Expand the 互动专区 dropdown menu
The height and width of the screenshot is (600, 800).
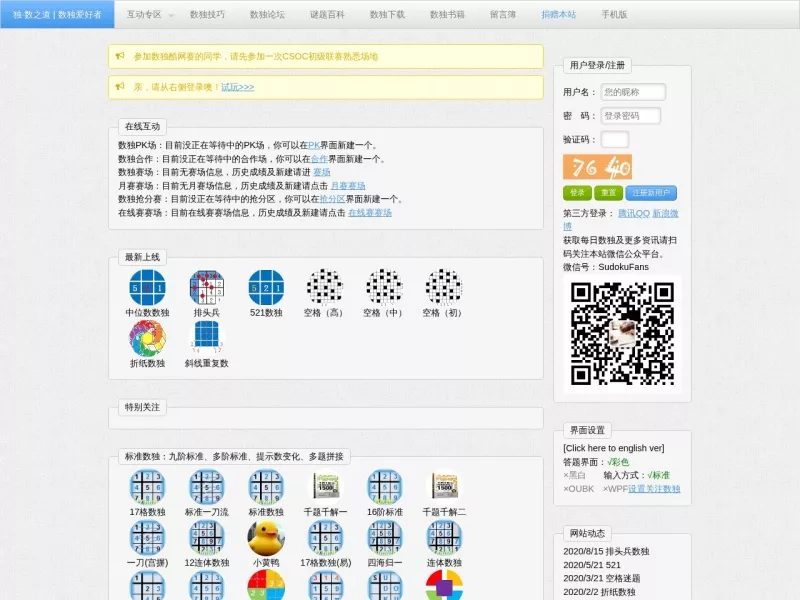click(150, 14)
